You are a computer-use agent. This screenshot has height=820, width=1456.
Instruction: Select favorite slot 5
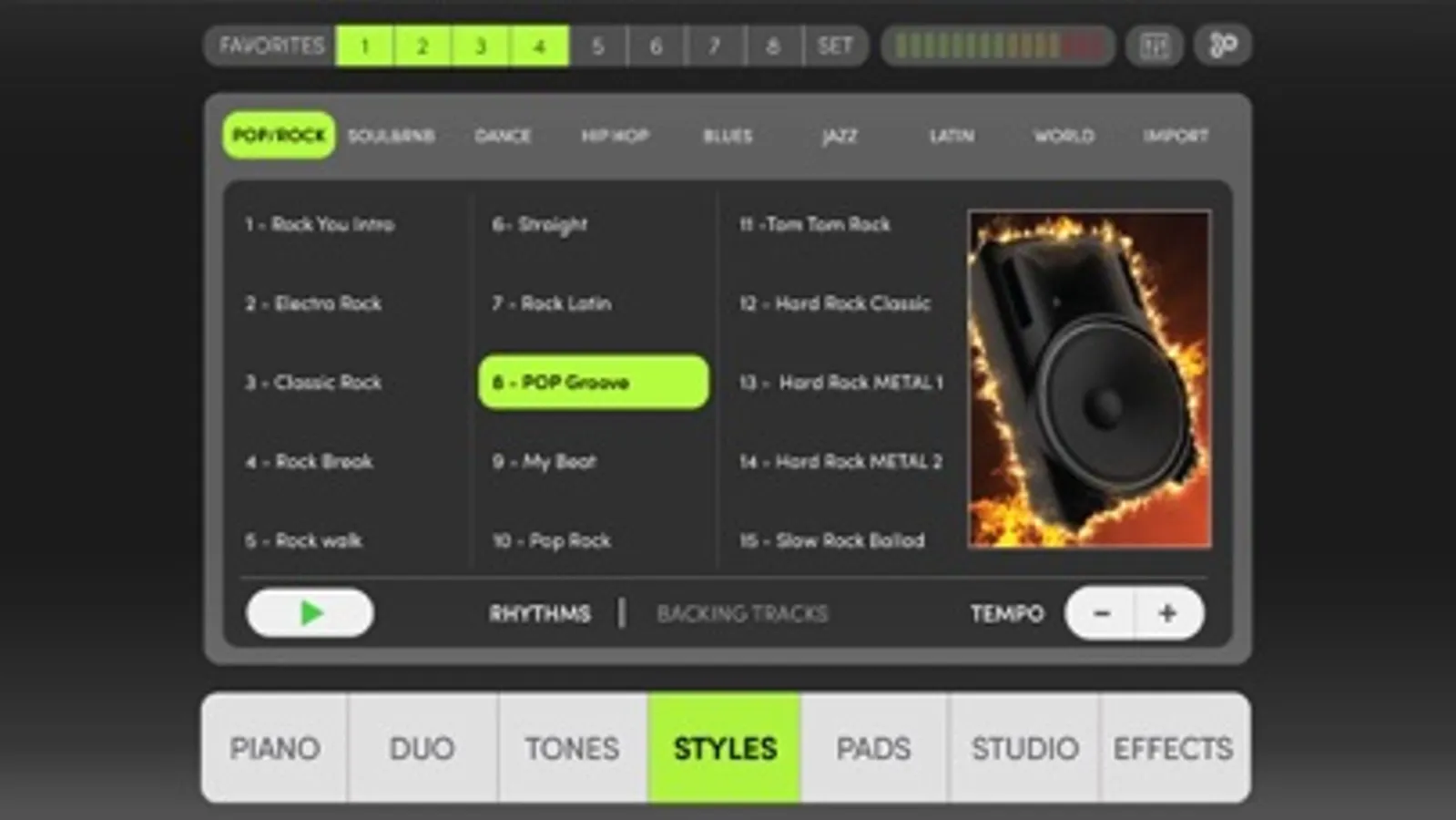tap(597, 46)
